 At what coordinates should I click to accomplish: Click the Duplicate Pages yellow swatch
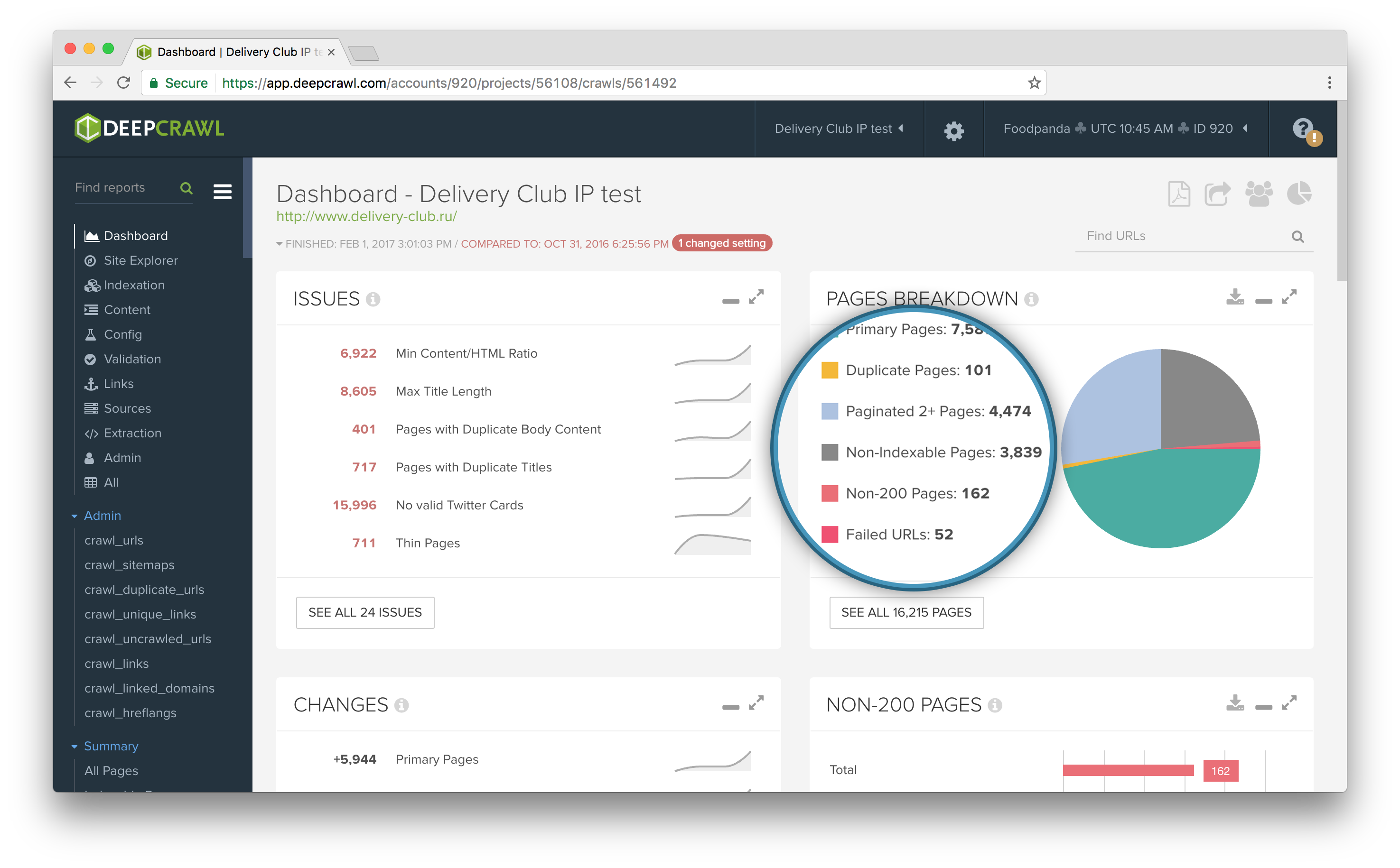pos(829,370)
